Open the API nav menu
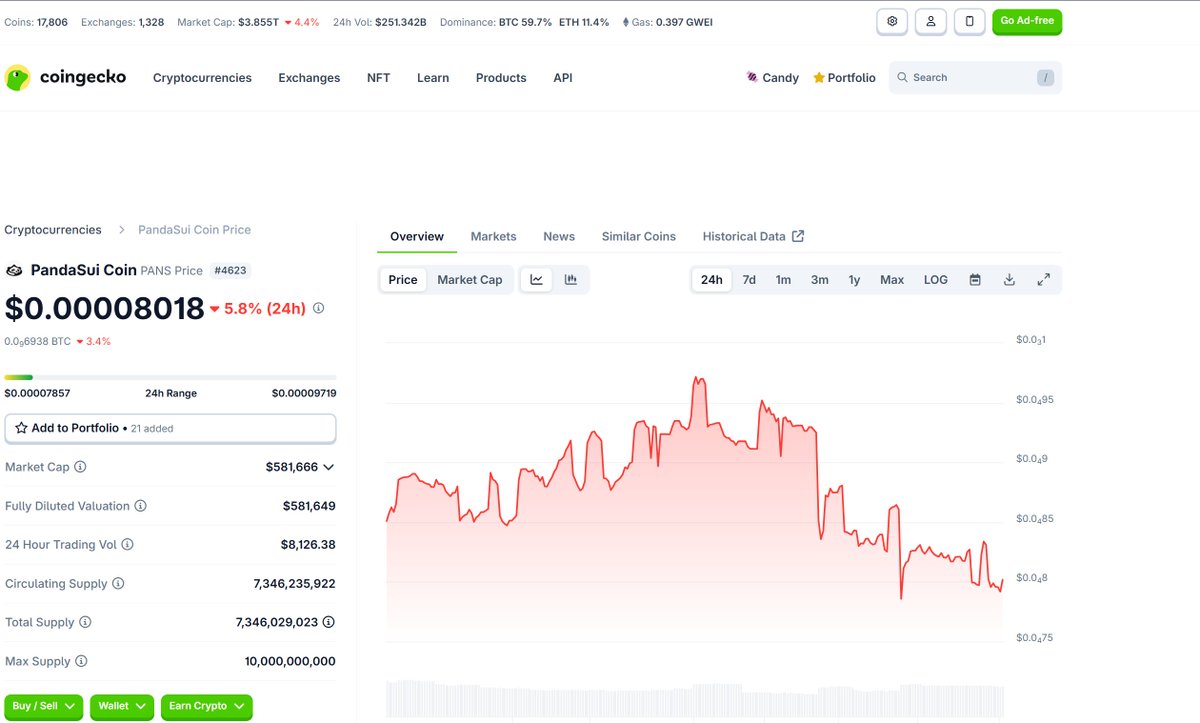This screenshot has width=1200, height=723. click(x=563, y=78)
